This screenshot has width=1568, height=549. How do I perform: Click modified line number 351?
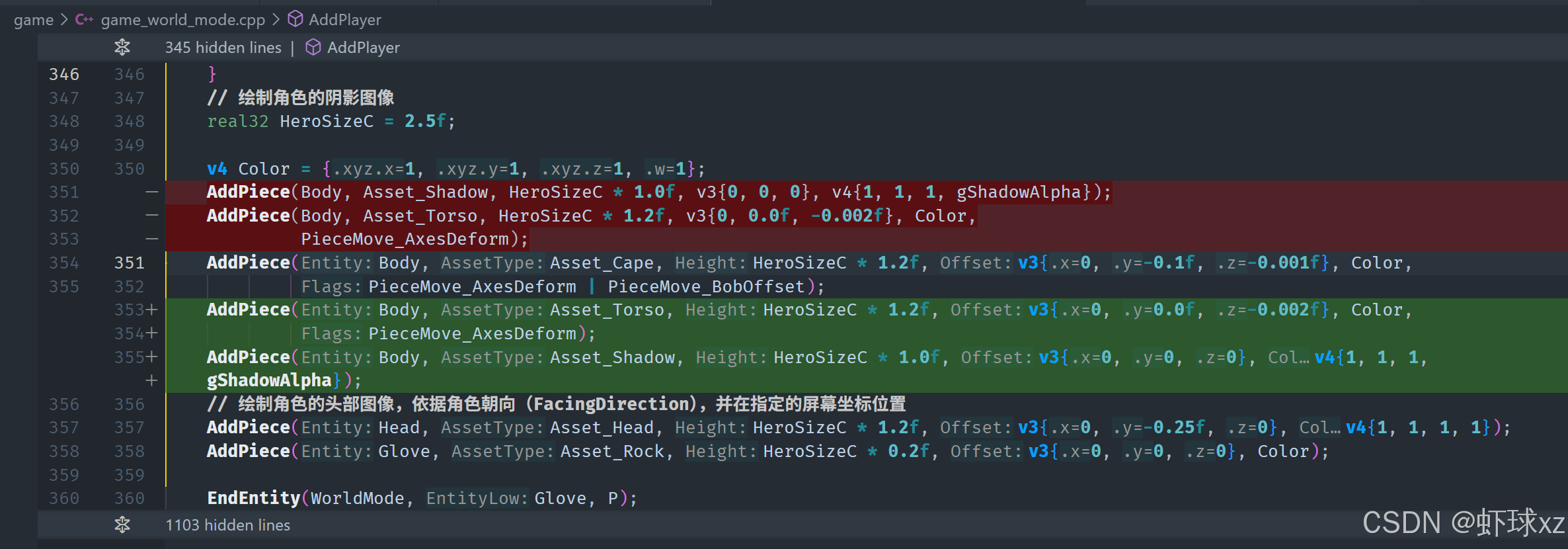tap(129, 263)
